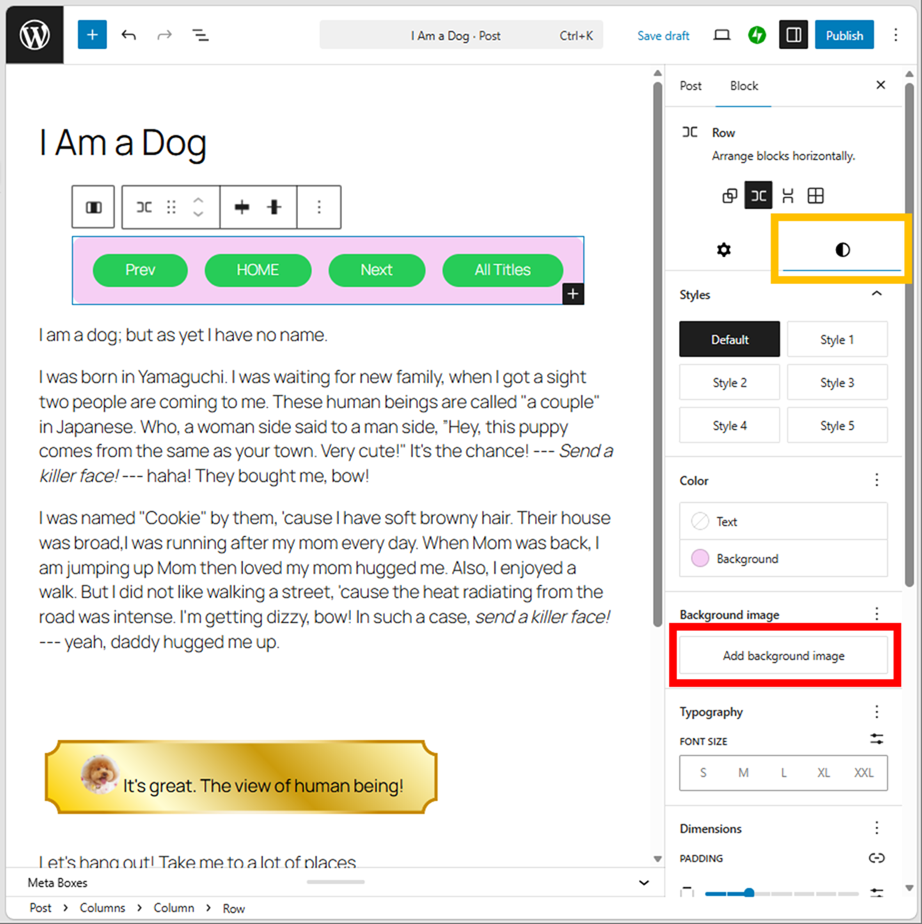Screen dimensions: 922x924
Task: Click the preview device icon
Action: click(x=721, y=35)
